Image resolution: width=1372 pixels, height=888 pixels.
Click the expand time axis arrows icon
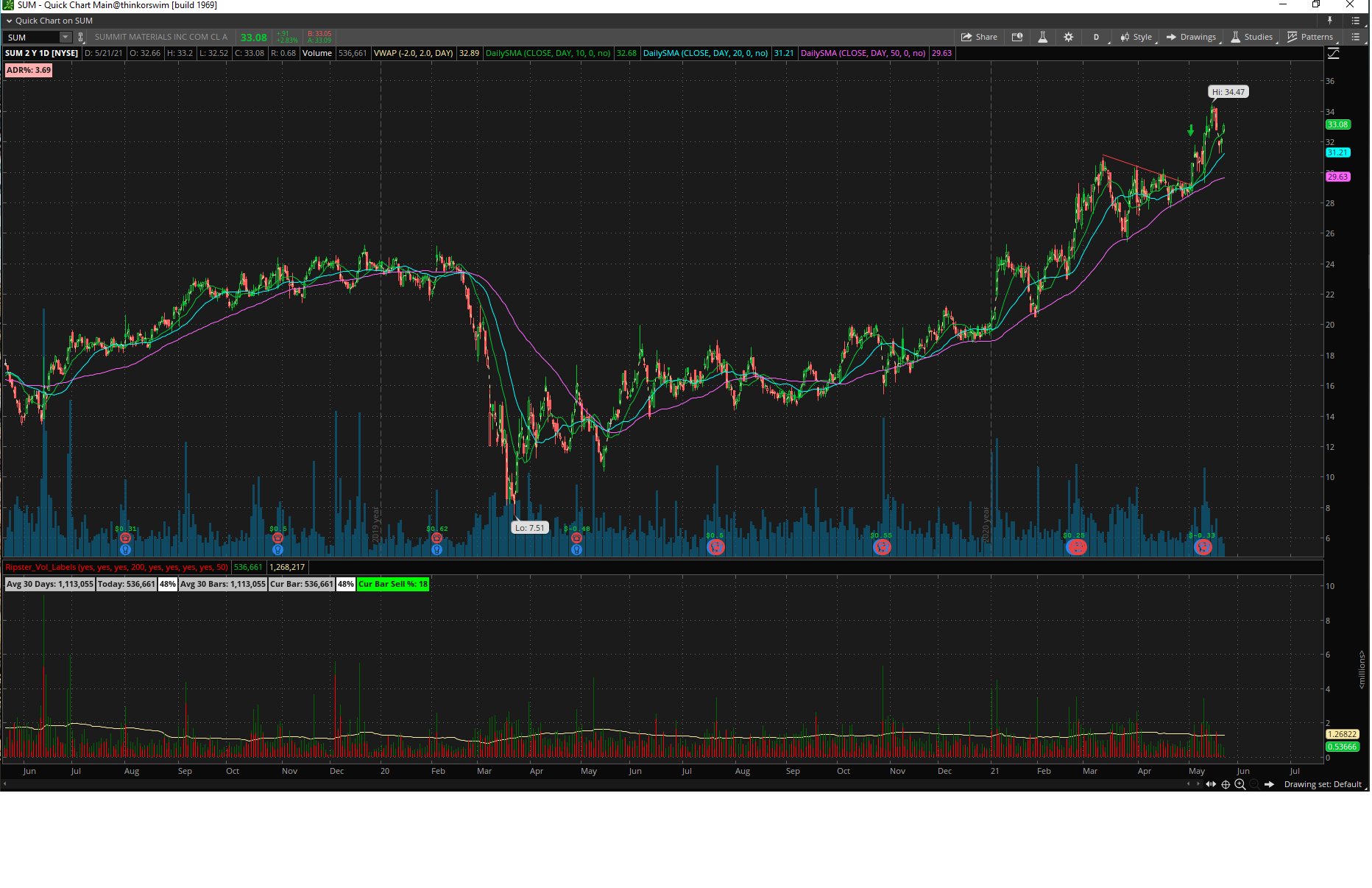(1211, 784)
